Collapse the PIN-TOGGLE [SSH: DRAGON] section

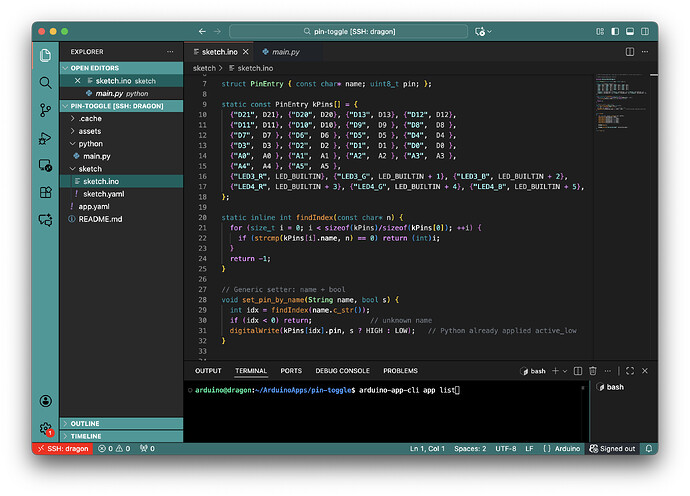(121, 106)
